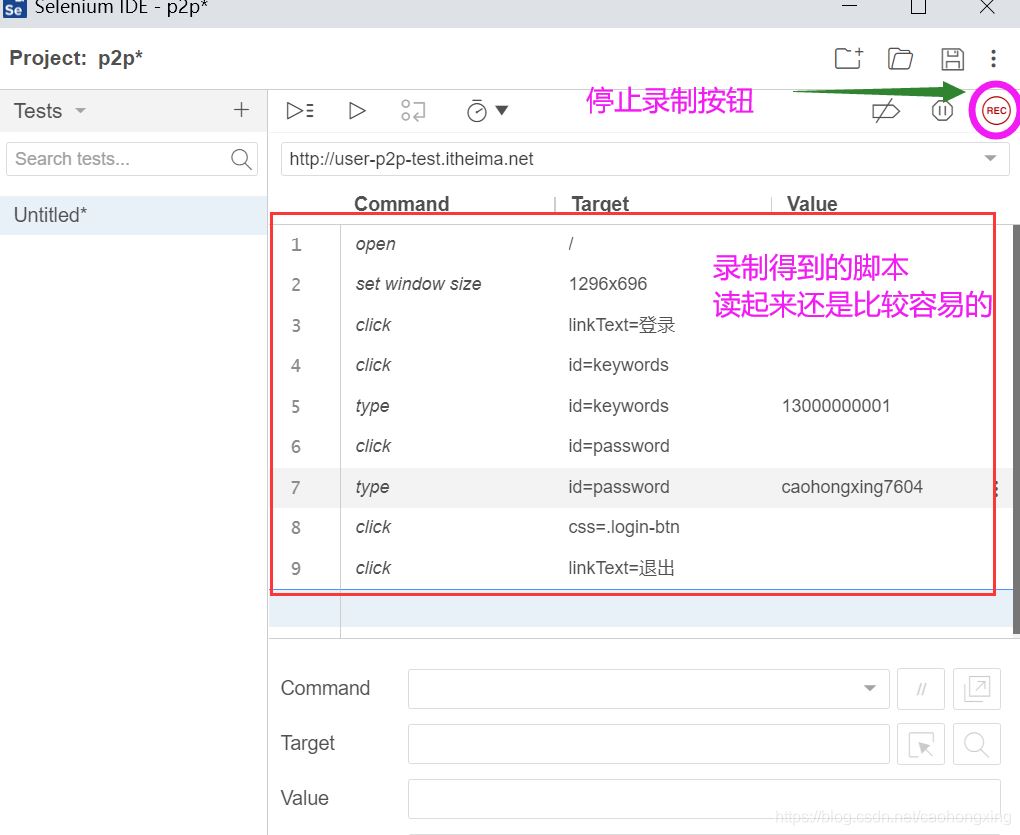Select the Untitled* test
This screenshot has height=835, width=1020.
tap(133, 215)
